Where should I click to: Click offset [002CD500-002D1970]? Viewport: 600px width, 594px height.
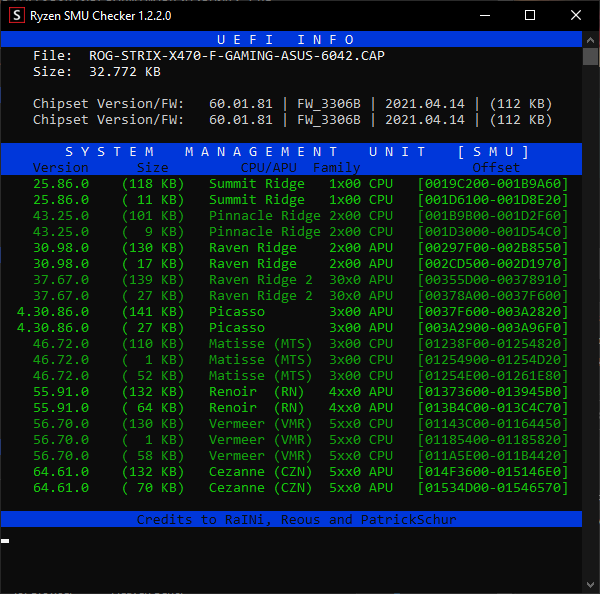point(493,264)
